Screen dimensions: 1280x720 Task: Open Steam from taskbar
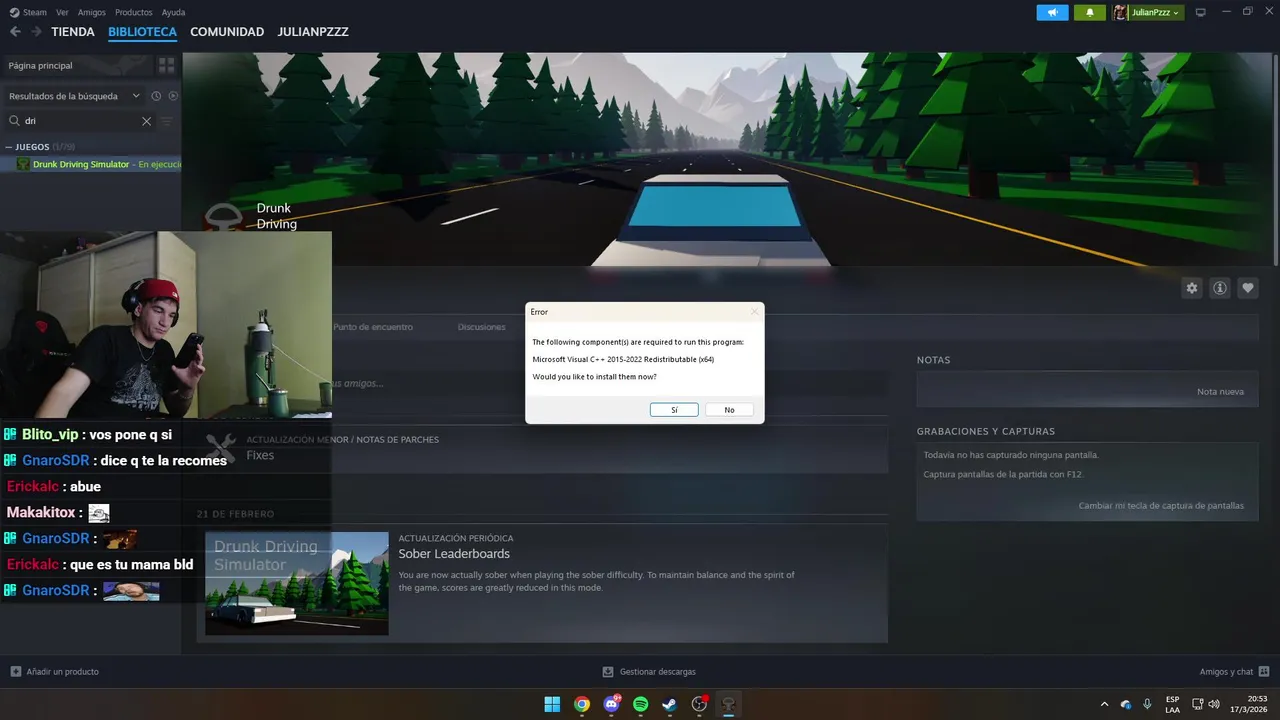[670, 704]
